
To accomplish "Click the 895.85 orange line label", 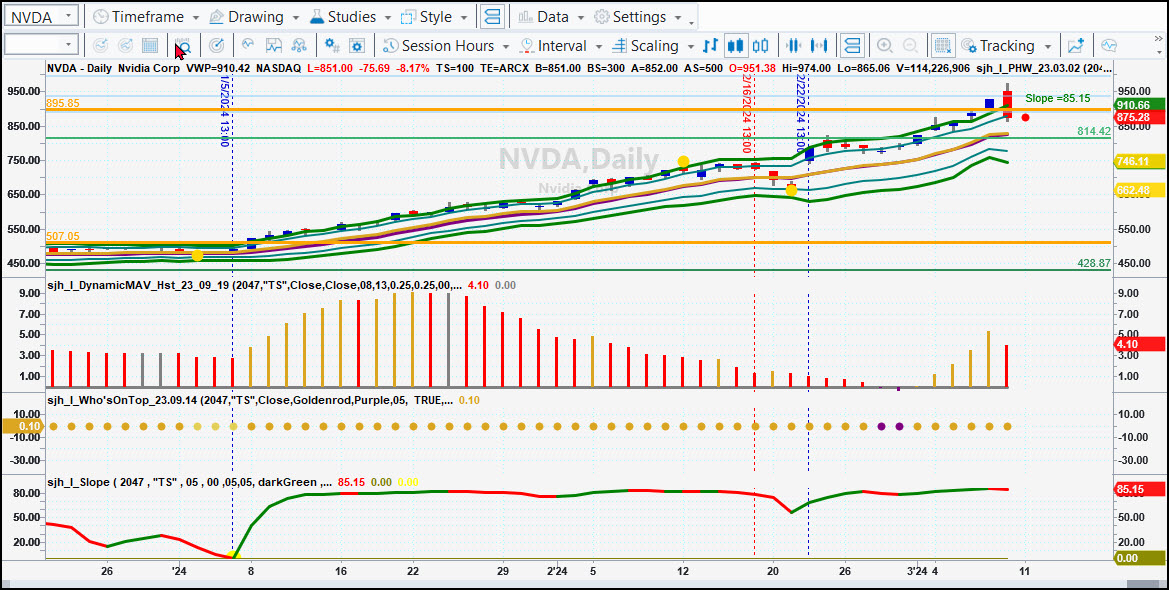I will [63, 103].
